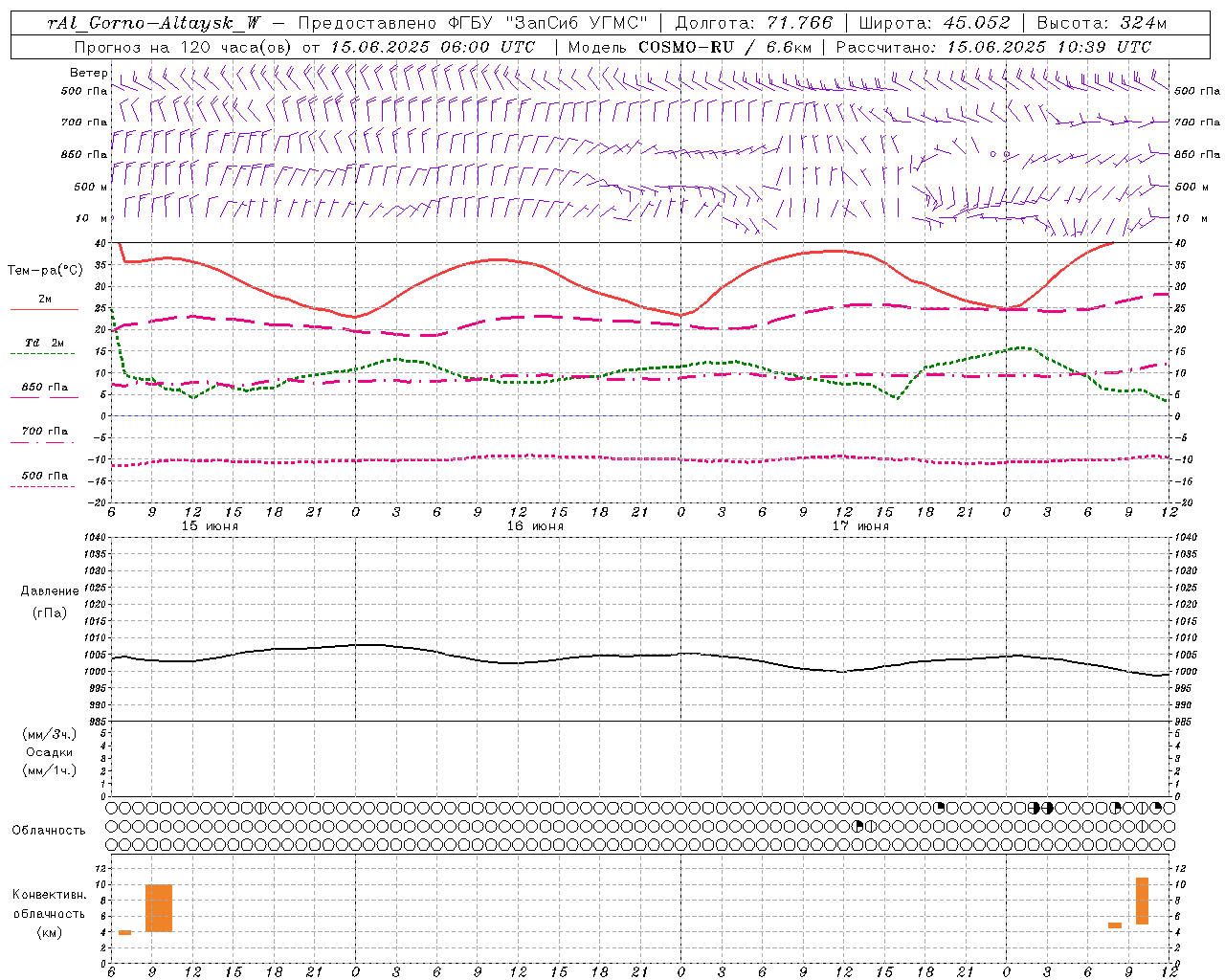Click the Давление pressure panel label
Image resolution: width=1225 pixels, height=980 pixels.
tap(50, 591)
